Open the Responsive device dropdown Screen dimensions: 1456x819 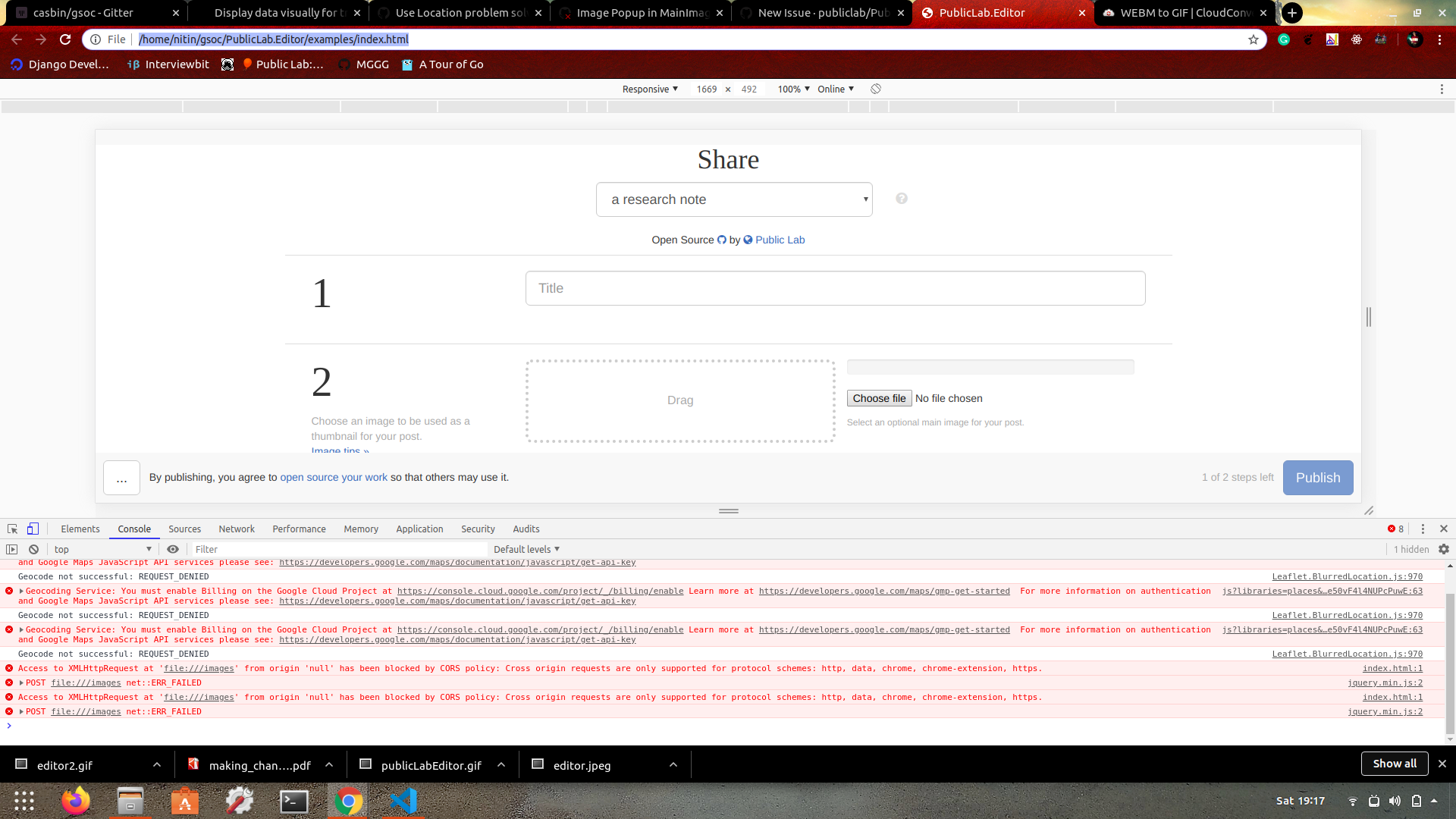(x=649, y=89)
